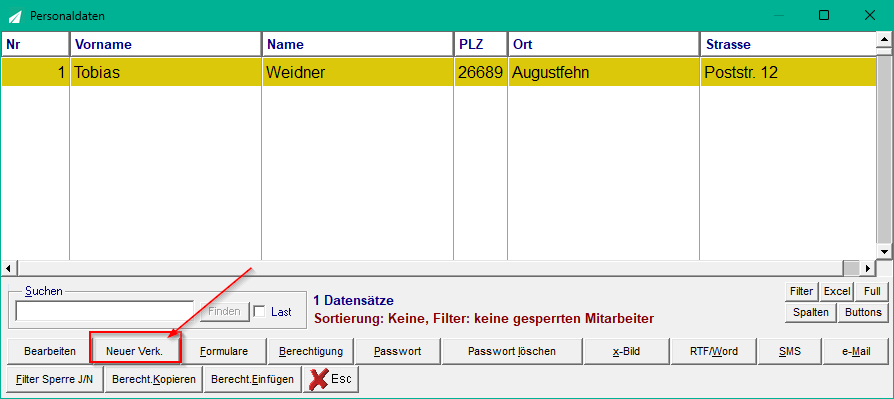Click row number 1 cell
The image size is (894, 399).
(x=35, y=72)
